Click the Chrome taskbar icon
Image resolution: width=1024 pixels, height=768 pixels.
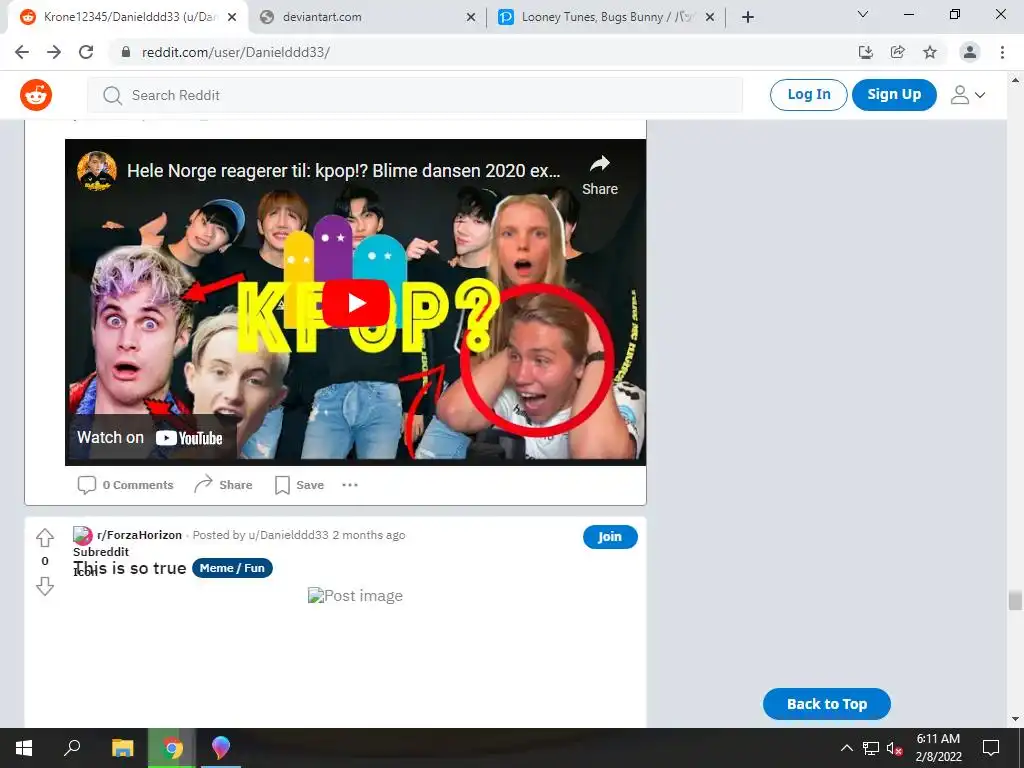coord(172,748)
